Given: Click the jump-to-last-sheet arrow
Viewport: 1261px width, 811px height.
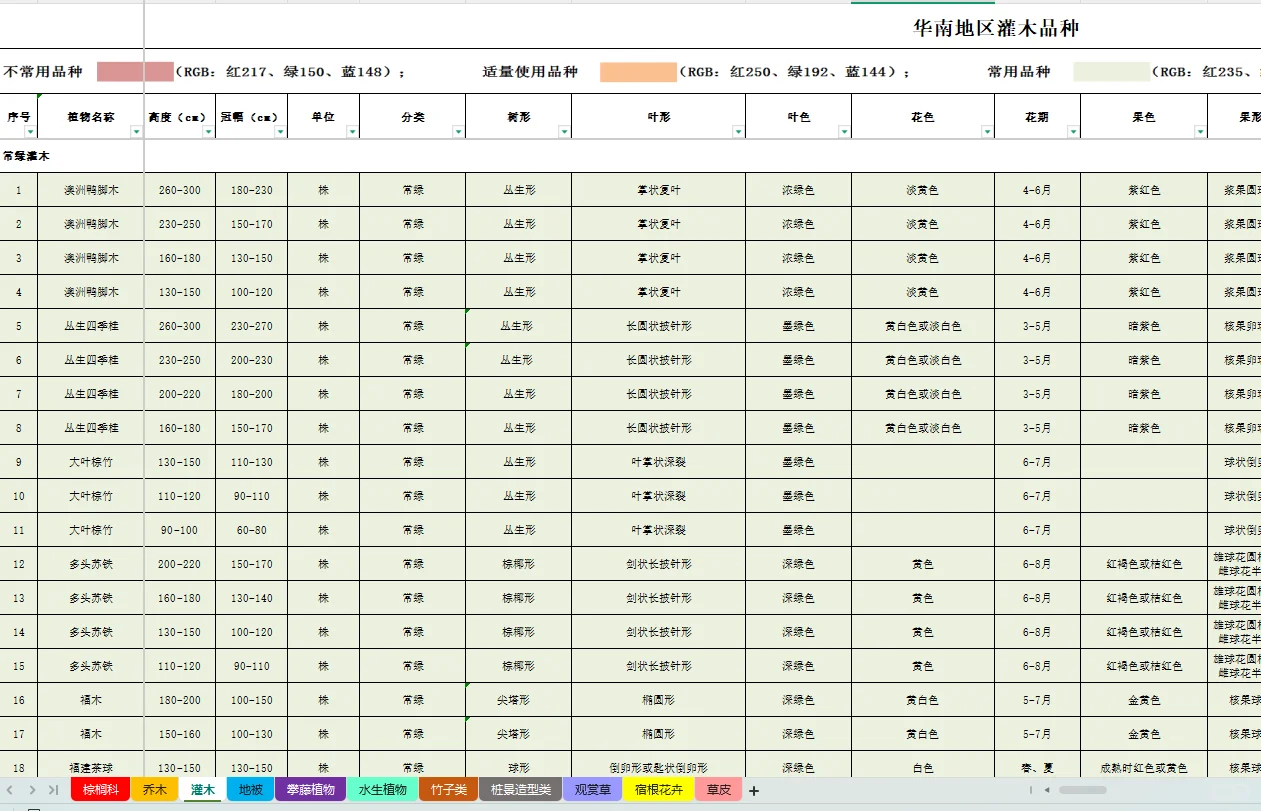Looking at the screenshot, I should [51, 789].
